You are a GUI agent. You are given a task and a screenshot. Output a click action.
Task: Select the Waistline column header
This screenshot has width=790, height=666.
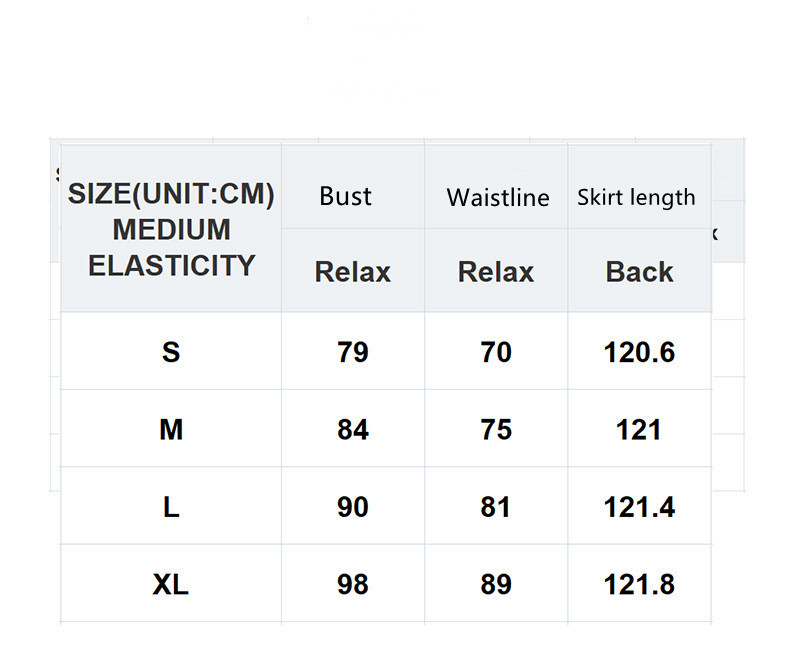tap(497, 197)
